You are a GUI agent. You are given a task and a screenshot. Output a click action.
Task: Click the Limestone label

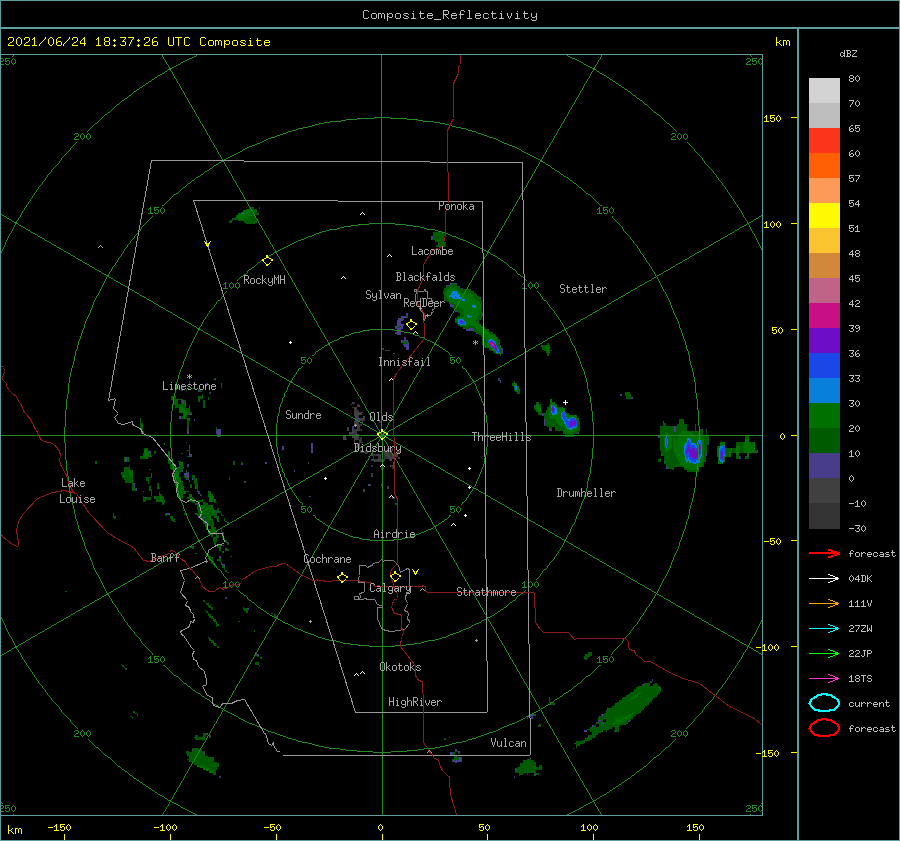(189, 386)
